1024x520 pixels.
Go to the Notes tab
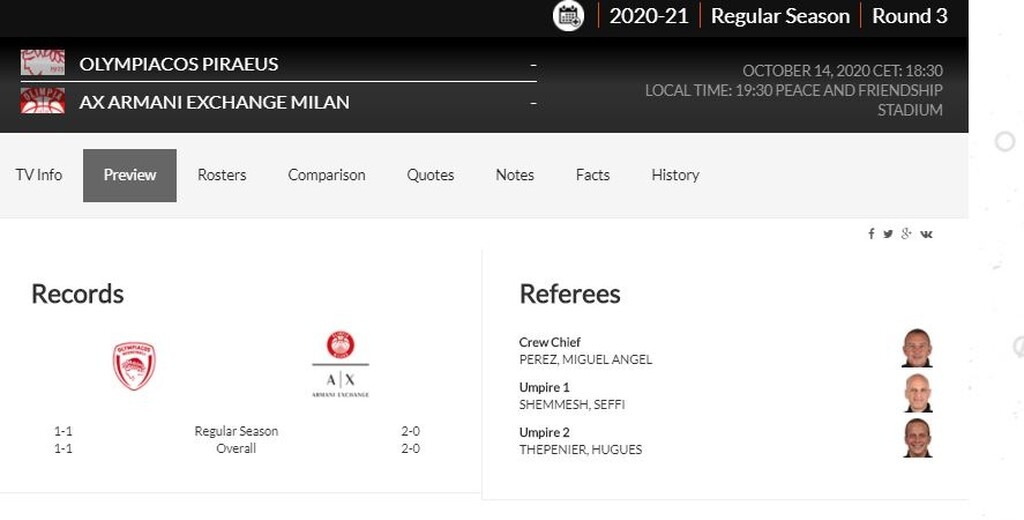(x=515, y=175)
